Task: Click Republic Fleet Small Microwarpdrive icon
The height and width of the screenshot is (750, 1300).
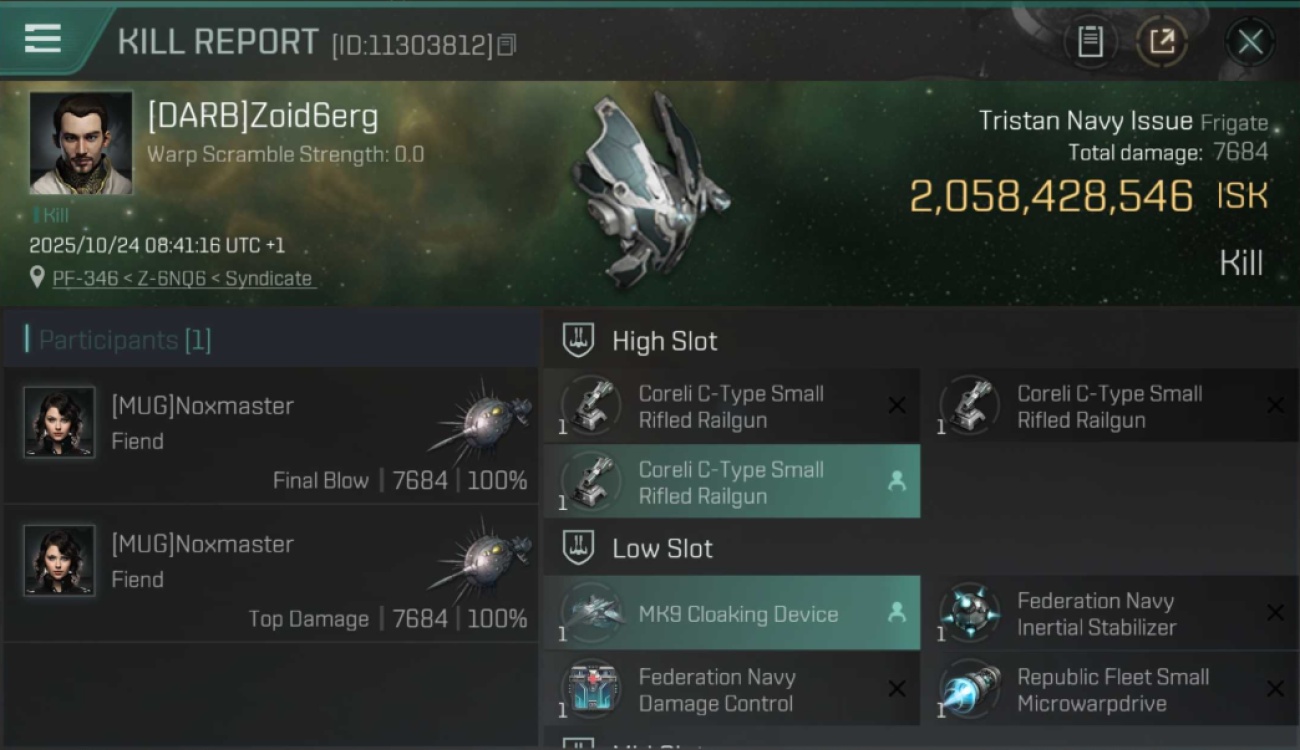Action: pyautogui.click(x=969, y=689)
